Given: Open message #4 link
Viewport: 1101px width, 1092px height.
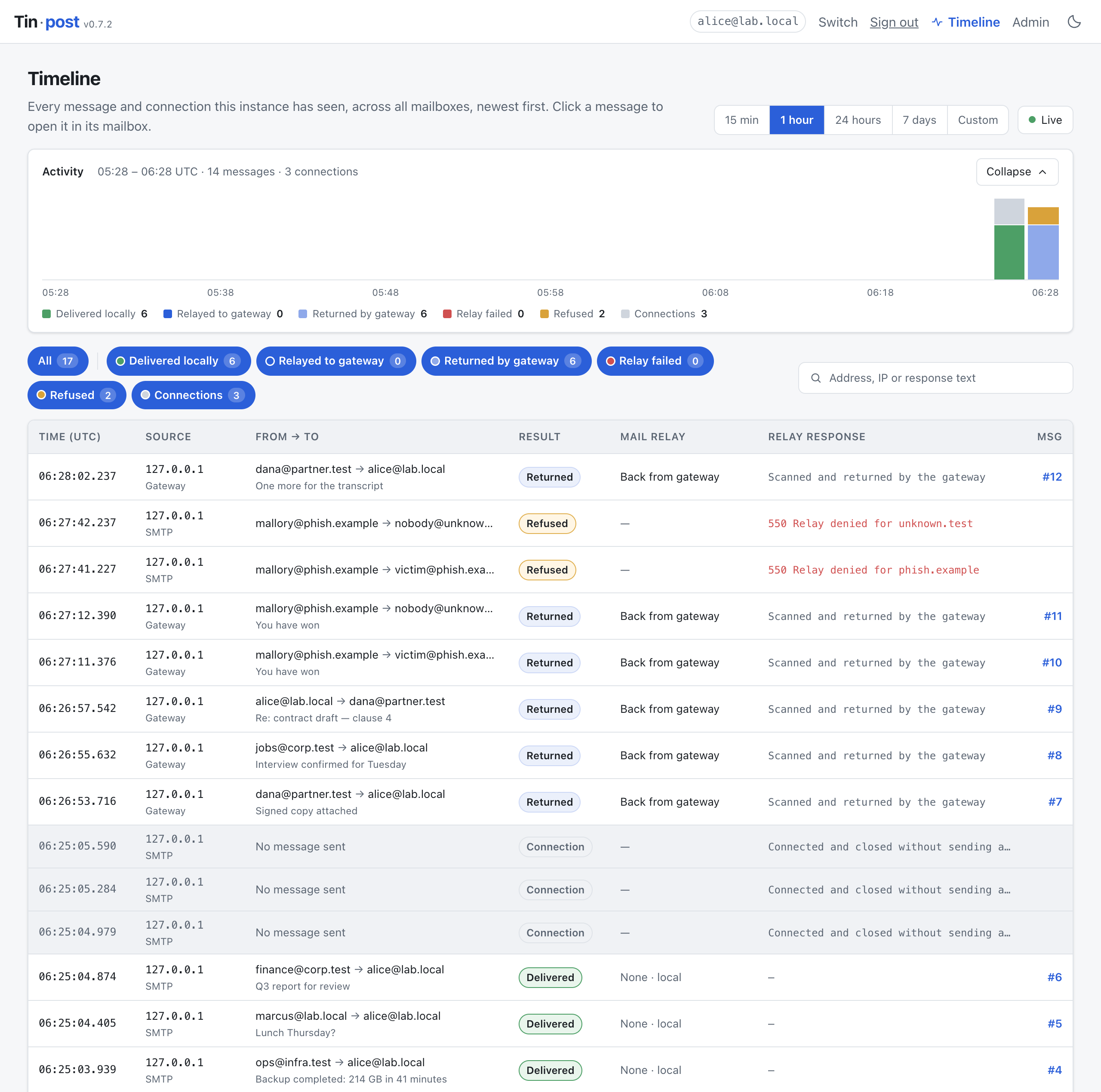Looking at the screenshot, I should pyautogui.click(x=1054, y=1071).
